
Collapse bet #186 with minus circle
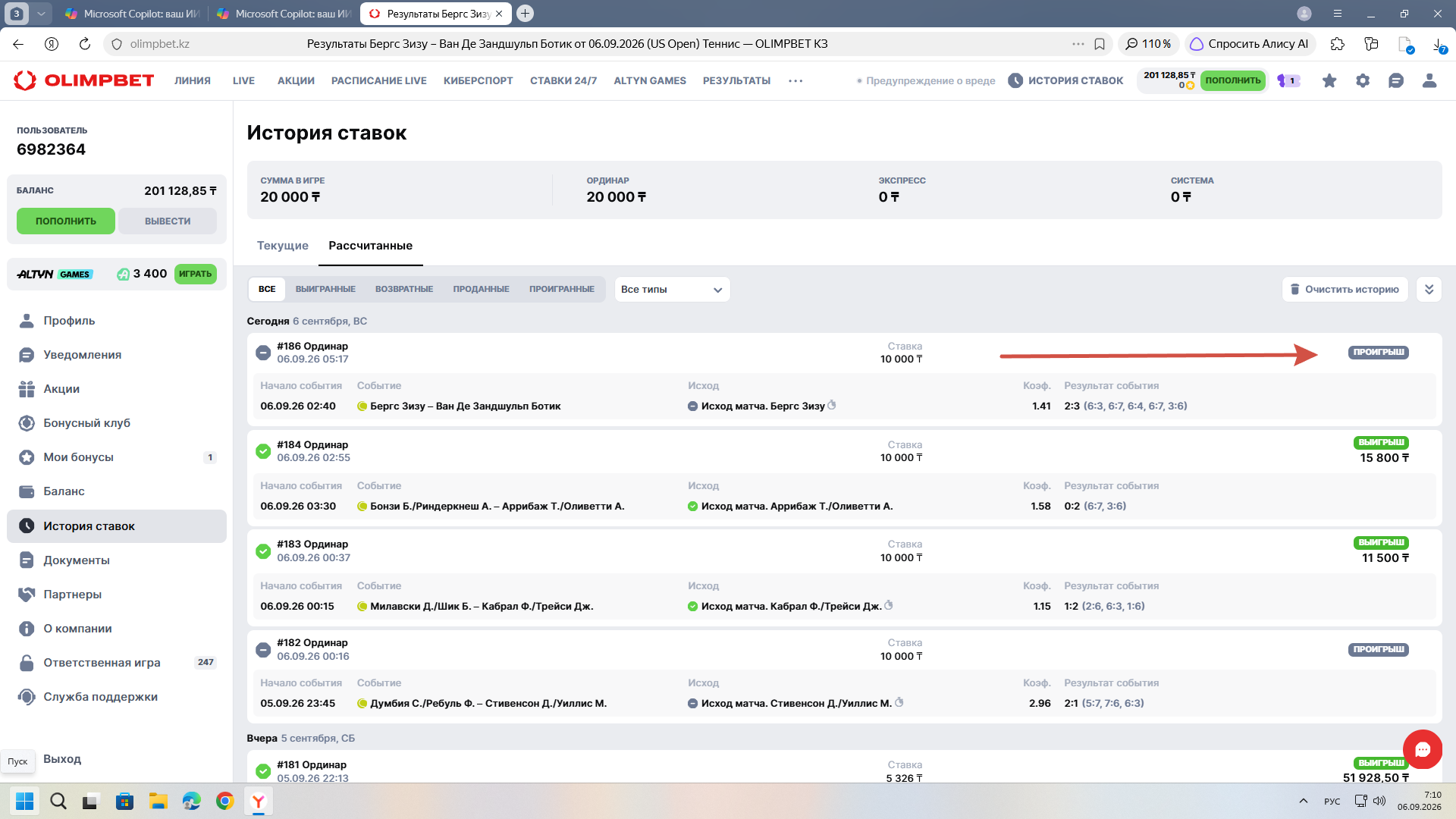[263, 353]
